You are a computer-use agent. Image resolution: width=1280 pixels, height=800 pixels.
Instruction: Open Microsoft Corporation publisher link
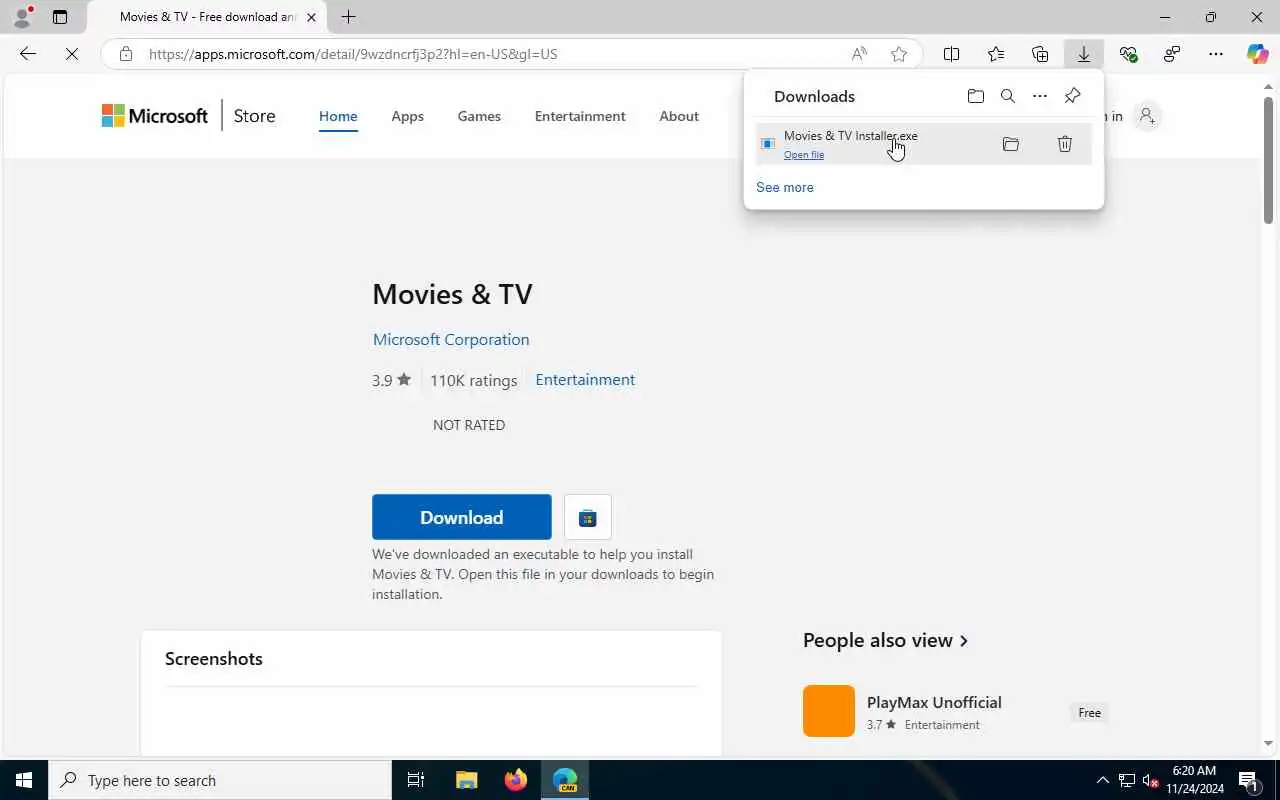pyautogui.click(x=451, y=339)
